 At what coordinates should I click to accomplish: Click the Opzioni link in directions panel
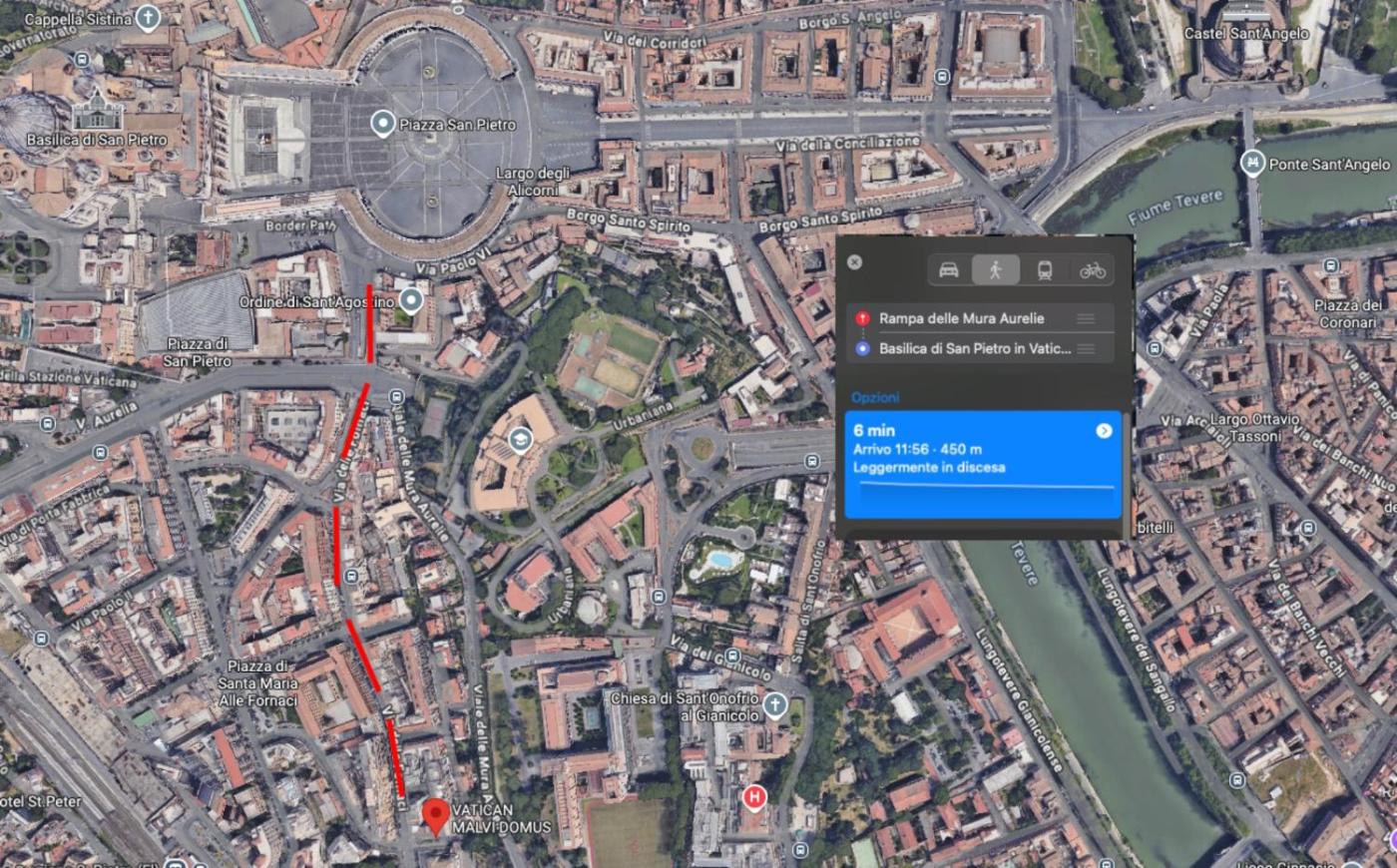[x=875, y=397]
